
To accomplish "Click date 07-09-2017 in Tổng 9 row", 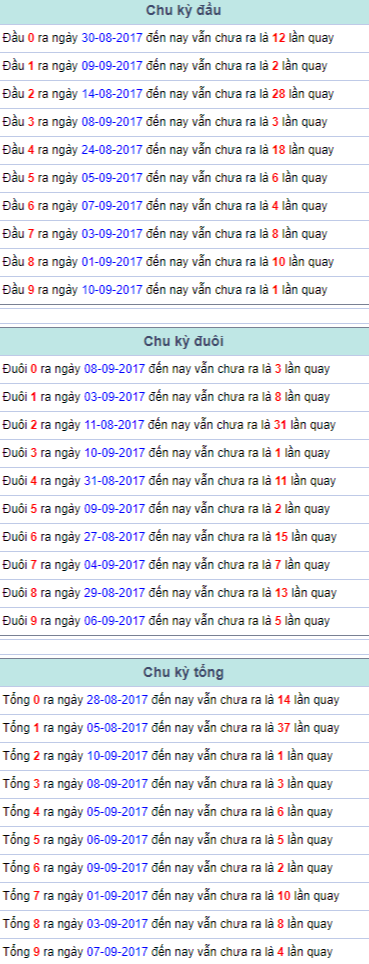I will tap(117, 952).
